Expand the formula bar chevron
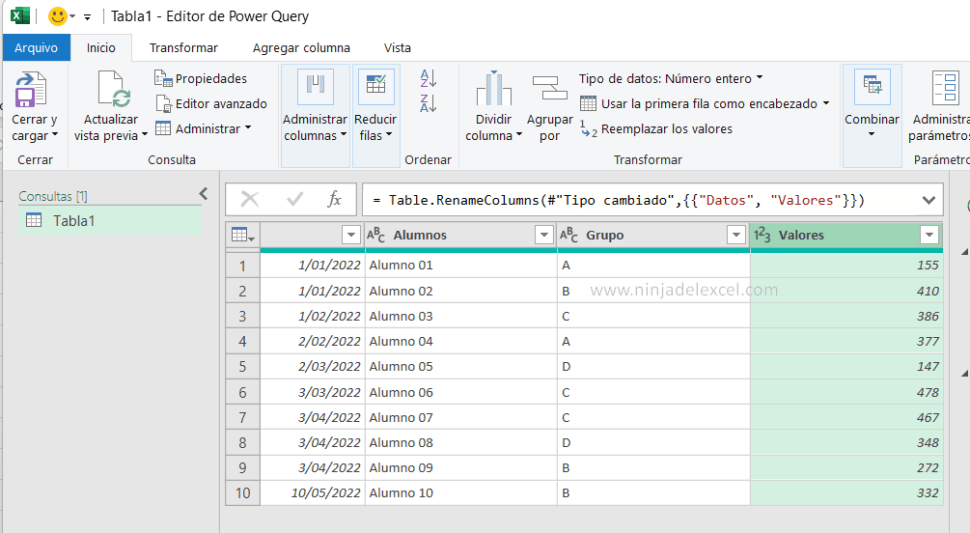 point(929,200)
